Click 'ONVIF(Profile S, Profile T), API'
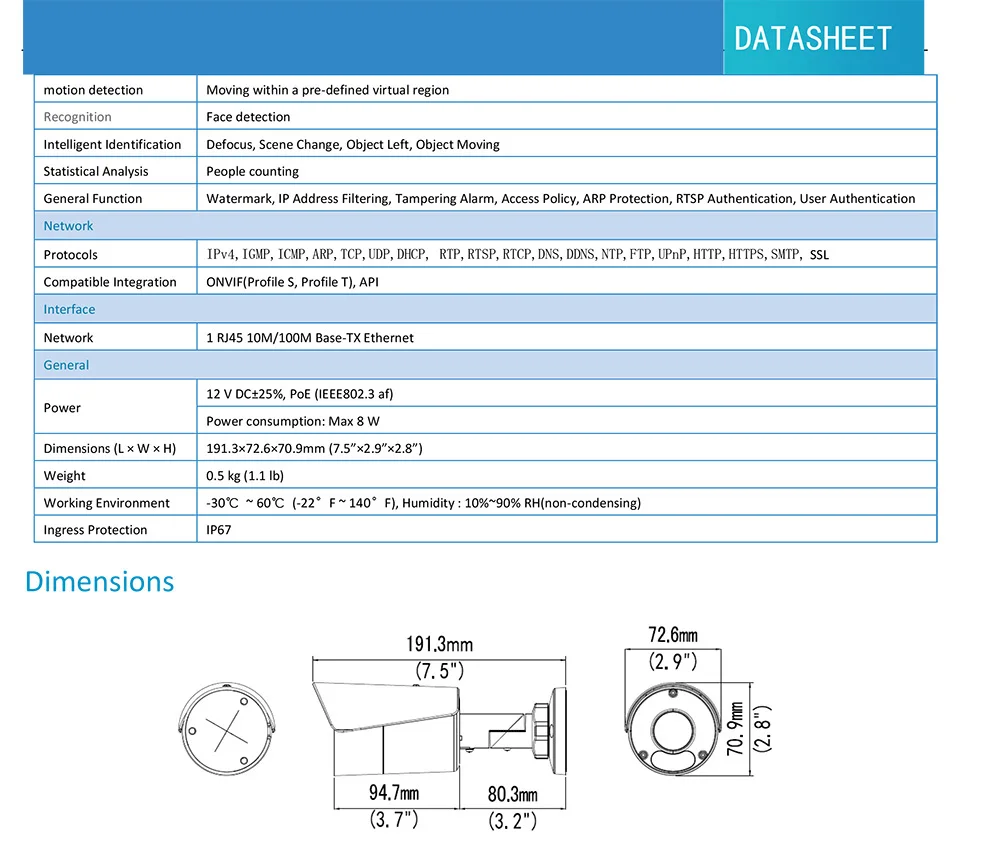 point(292,282)
